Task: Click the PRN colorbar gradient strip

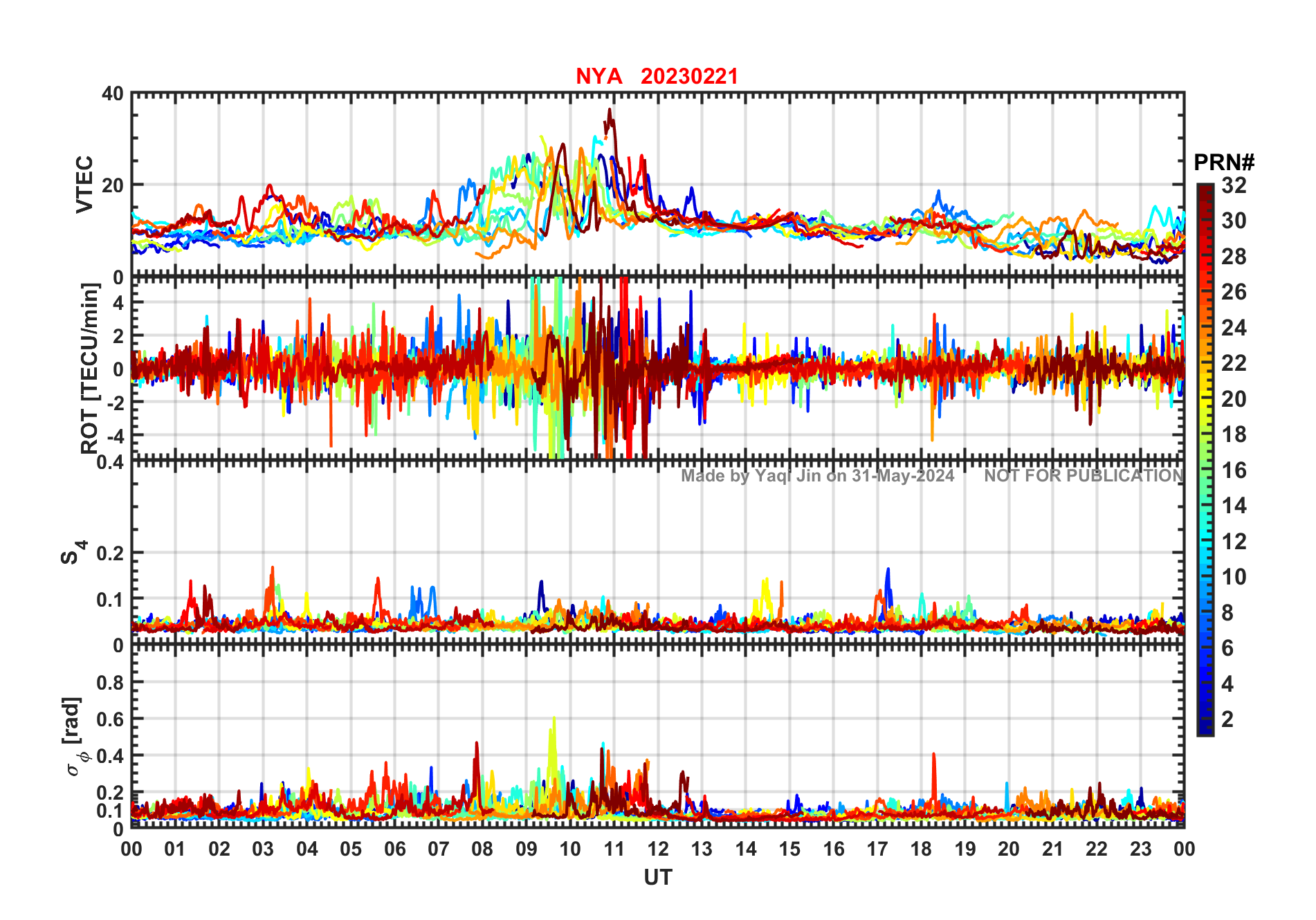Action: (x=1205, y=460)
